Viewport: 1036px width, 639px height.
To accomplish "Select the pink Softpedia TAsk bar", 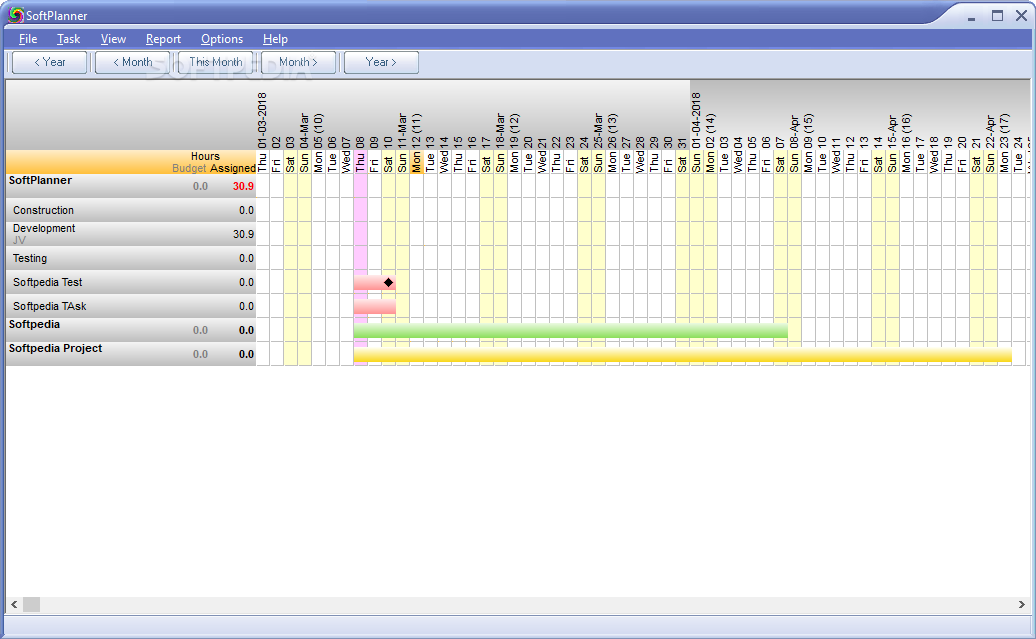I will coord(375,307).
